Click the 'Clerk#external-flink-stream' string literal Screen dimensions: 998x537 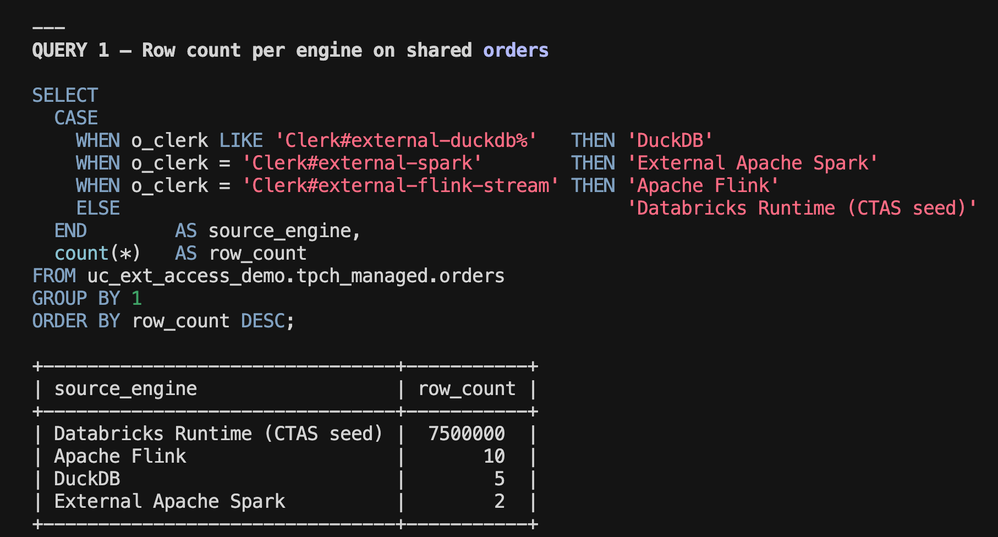pos(400,186)
